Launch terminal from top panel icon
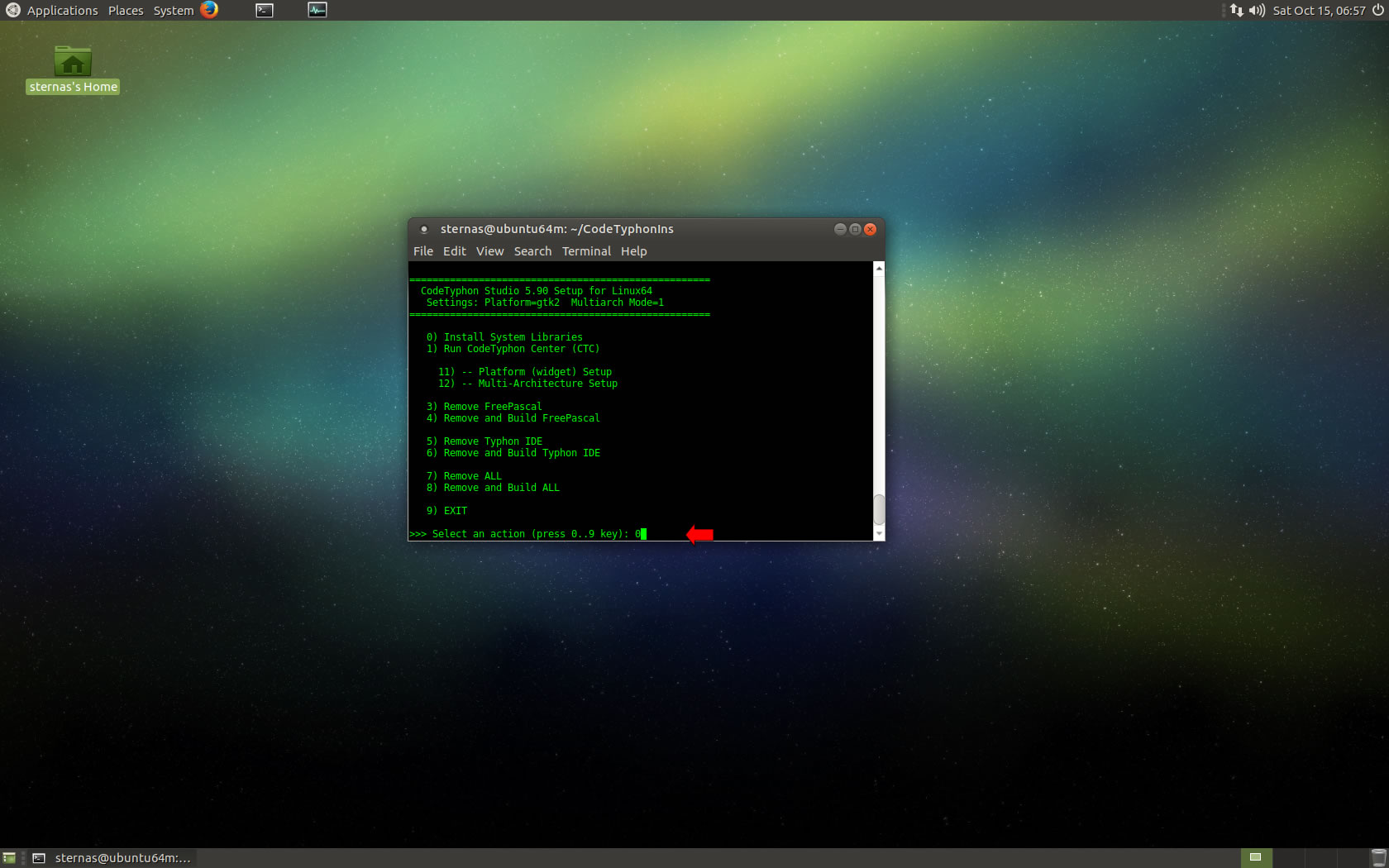The image size is (1389, 868). 265,10
